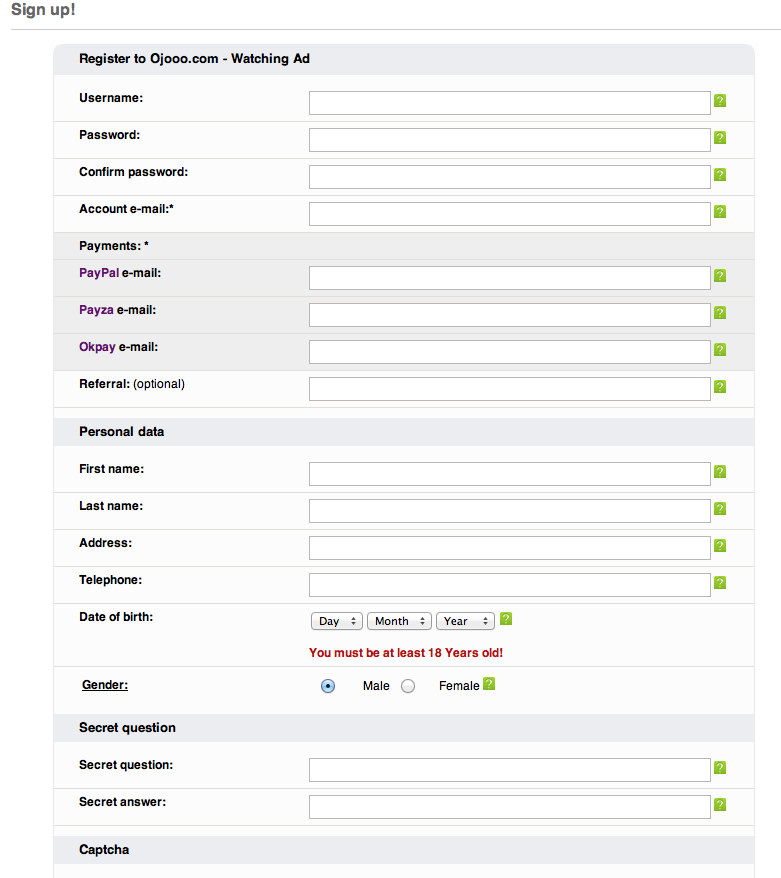Show help for PayPal e-mail field

720,275
